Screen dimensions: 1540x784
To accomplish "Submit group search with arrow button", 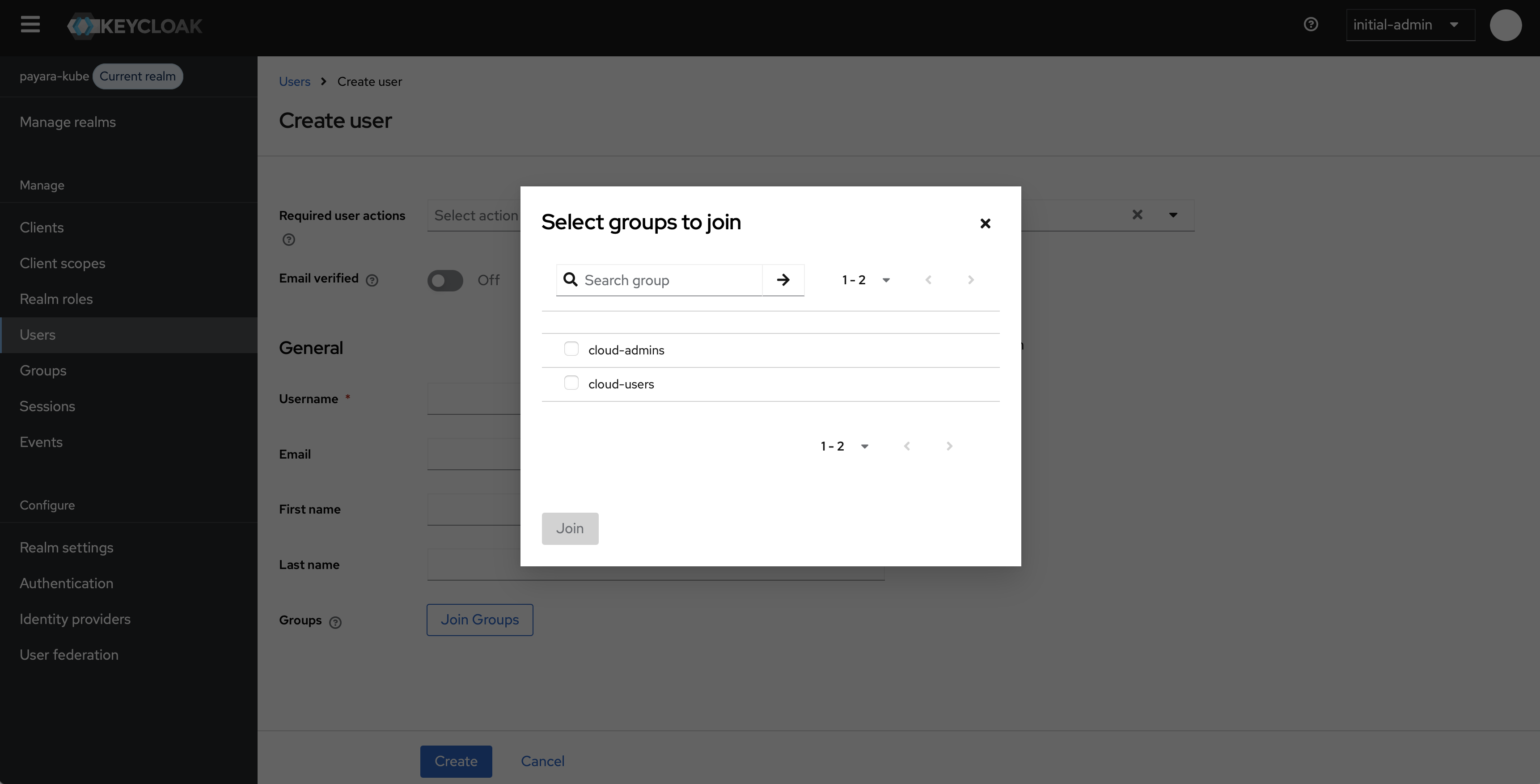I will pos(783,280).
